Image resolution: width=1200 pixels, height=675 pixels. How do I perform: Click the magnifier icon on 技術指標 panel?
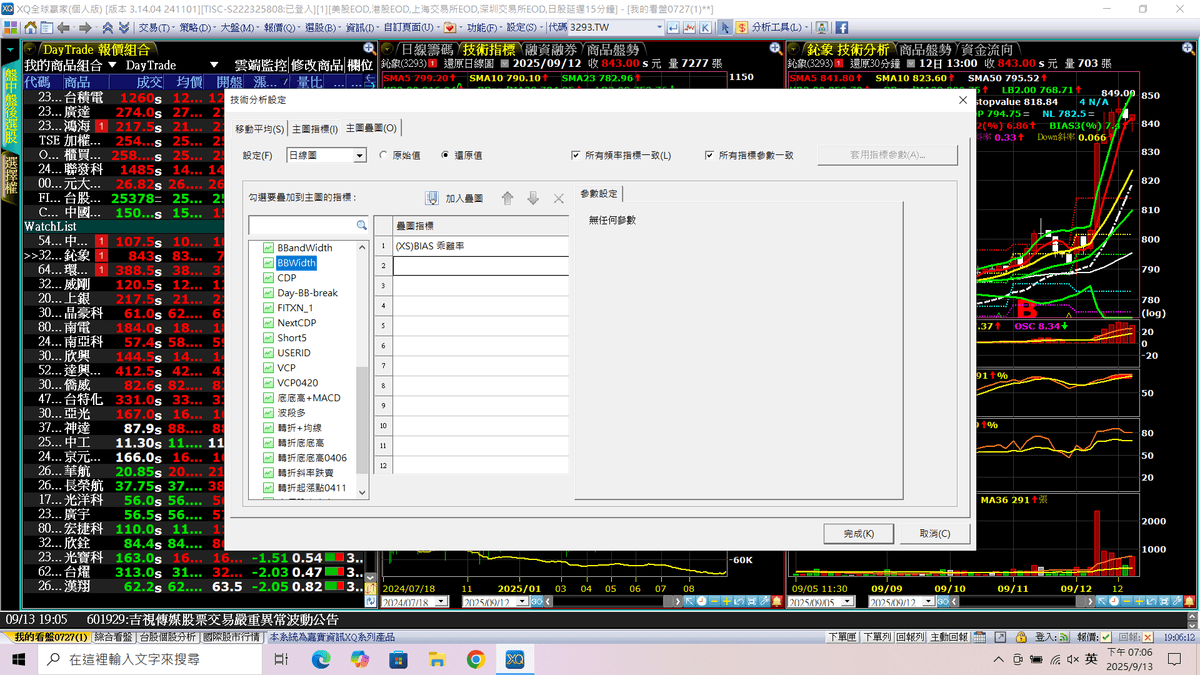(x=775, y=49)
